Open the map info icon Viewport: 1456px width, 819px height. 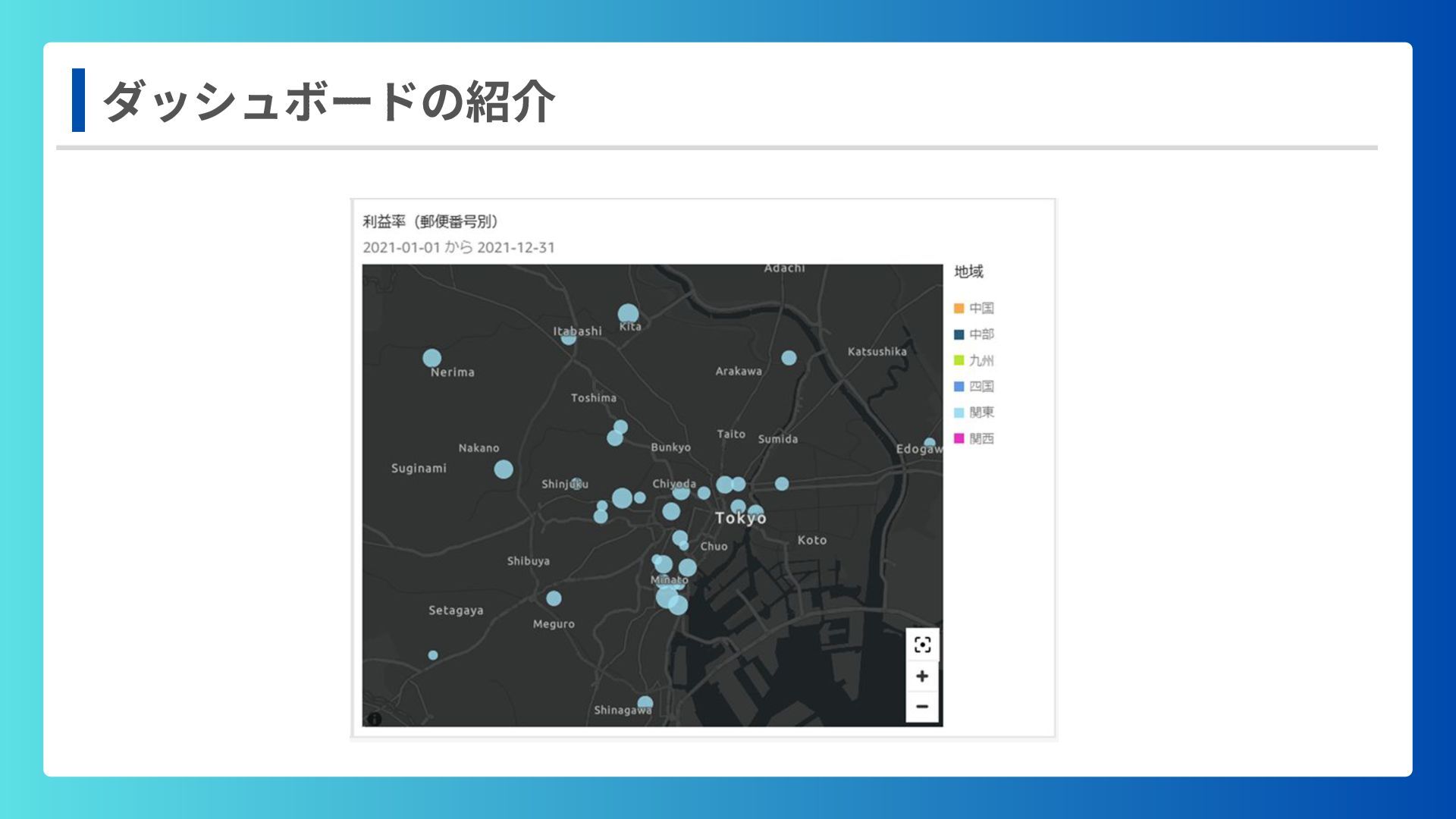375,719
